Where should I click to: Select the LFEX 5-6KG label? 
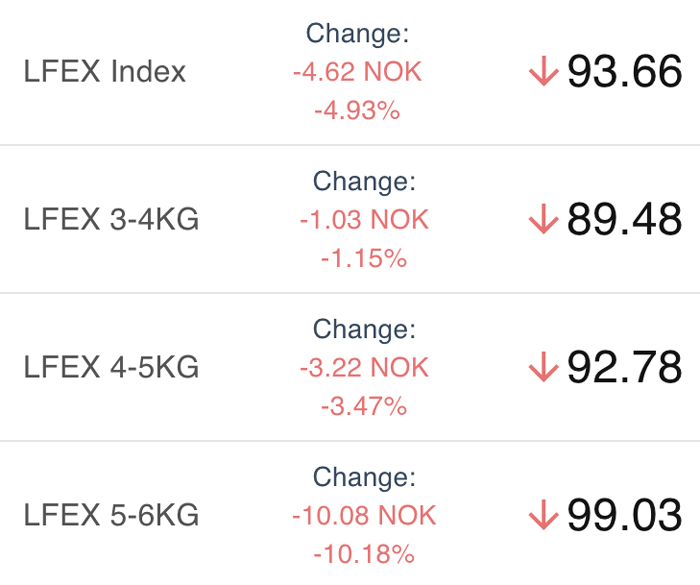coord(111,515)
